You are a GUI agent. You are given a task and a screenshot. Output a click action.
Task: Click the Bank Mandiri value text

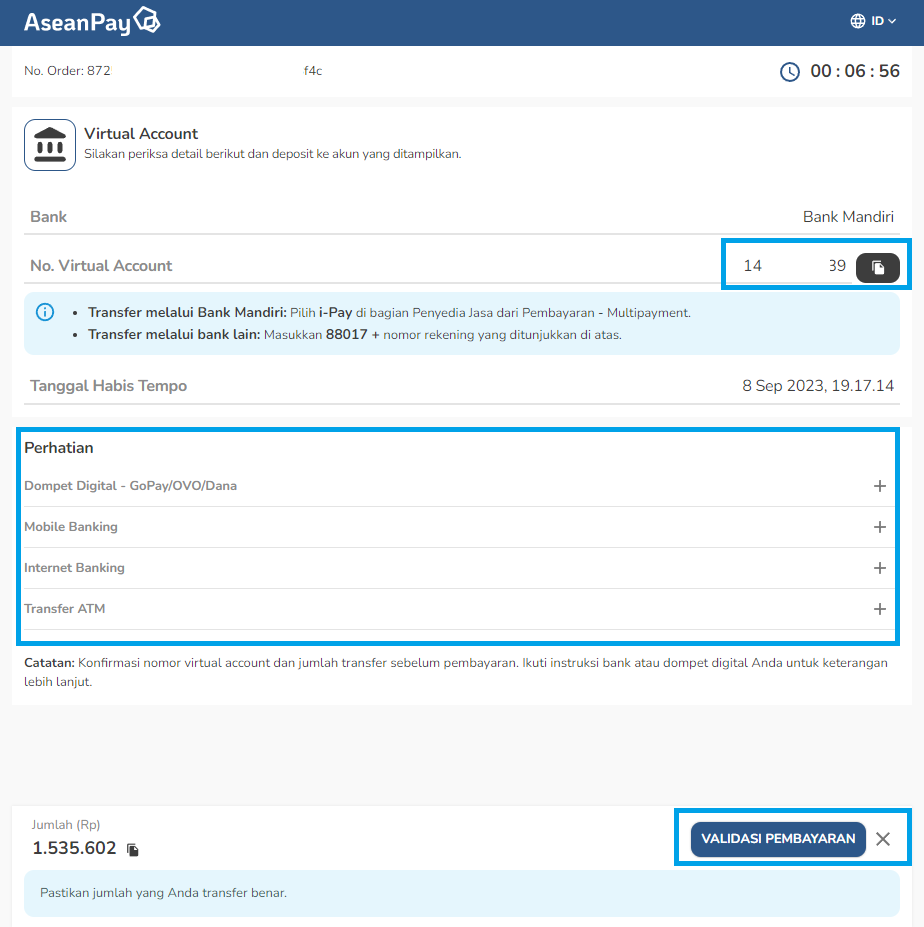848,217
